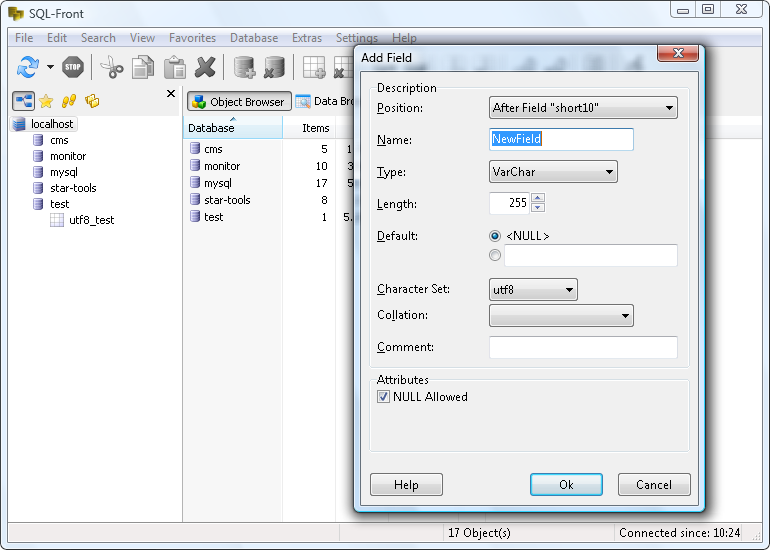Image resolution: width=770 pixels, height=550 pixels.
Task: Click the Paste clipboard icon
Action: pos(174,67)
